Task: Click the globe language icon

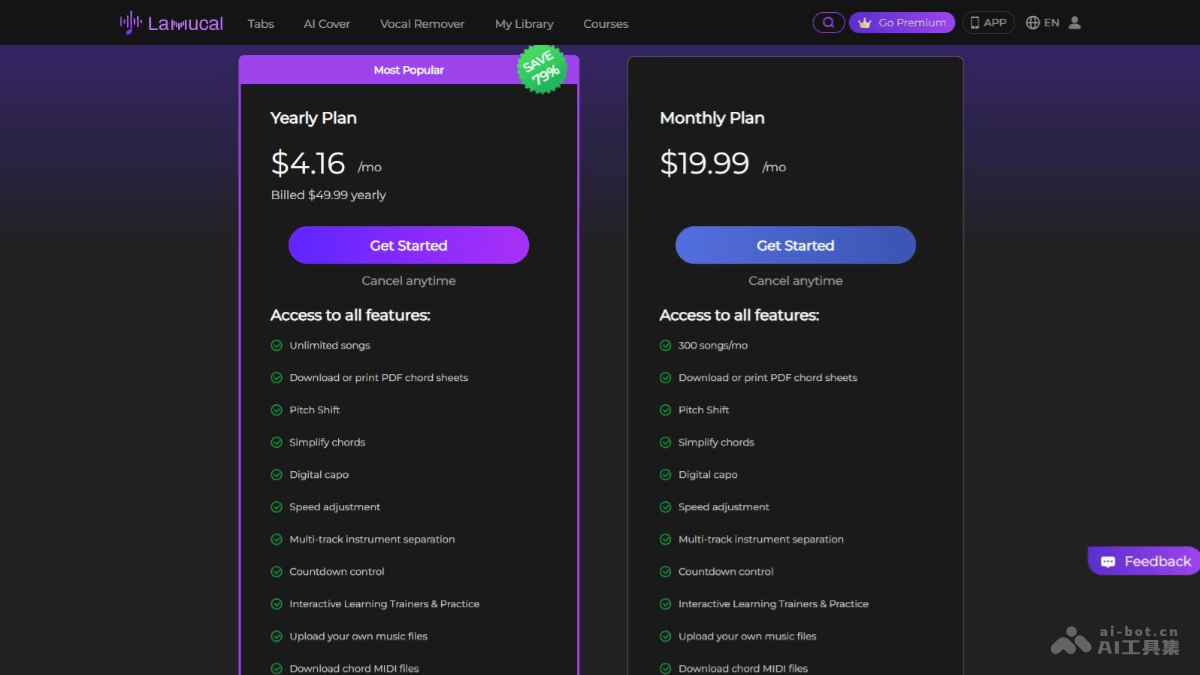Action: pyautogui.click(x=1033, y=23)
